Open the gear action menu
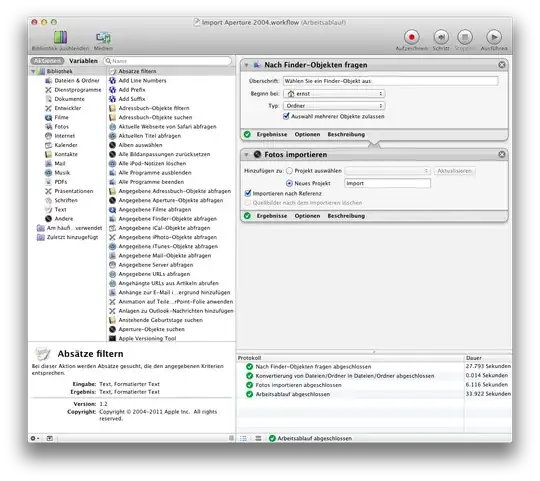Viewport: 540px width, 481px height. pyautogui.click(x=35, y=439)
